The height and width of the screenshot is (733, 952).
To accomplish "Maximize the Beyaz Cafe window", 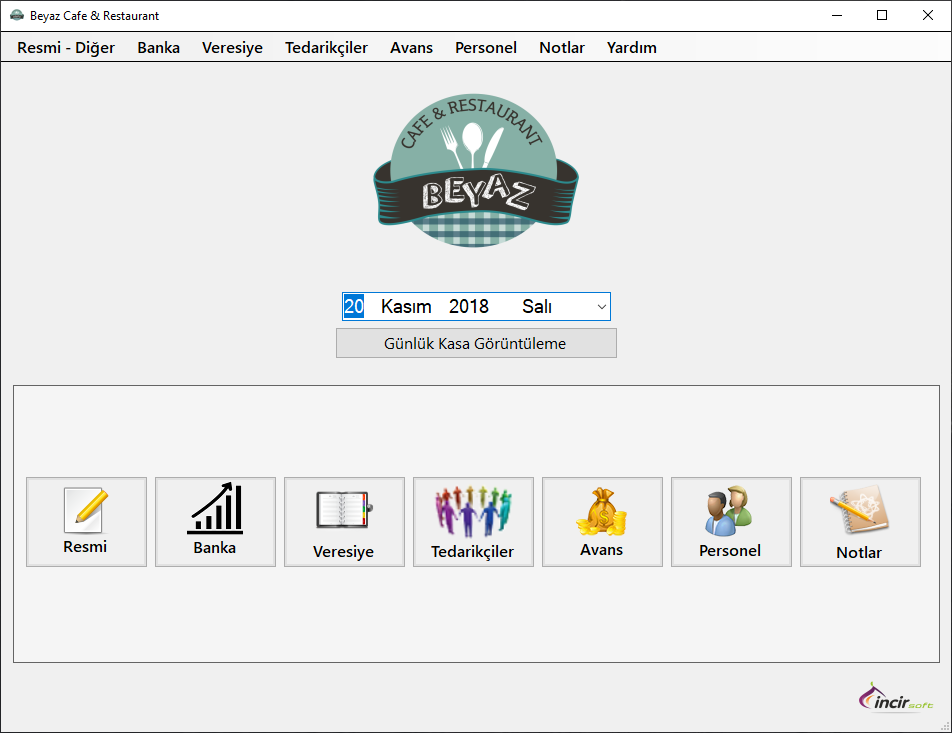I will tap(882, 16).
